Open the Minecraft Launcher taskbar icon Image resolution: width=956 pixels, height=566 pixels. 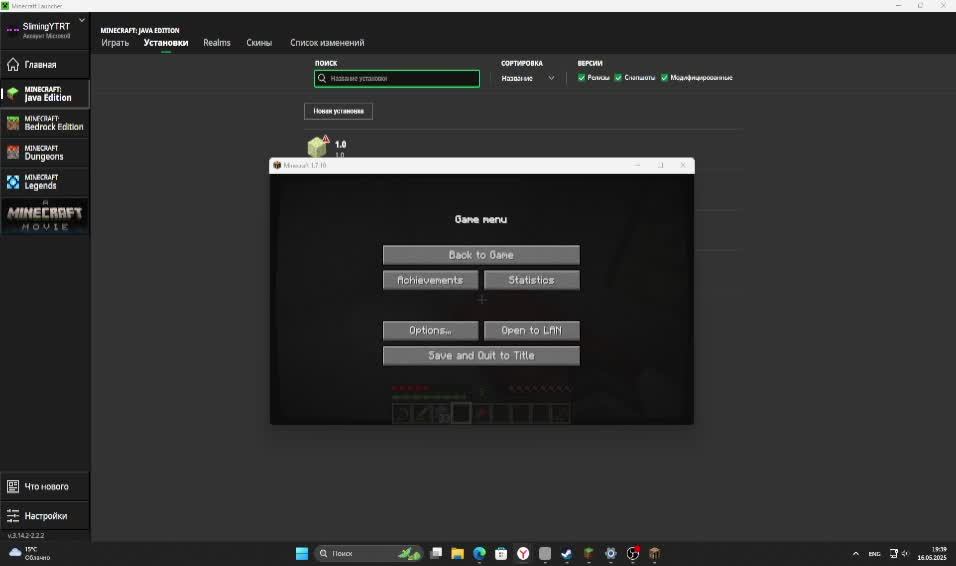[x=589, y=553]
